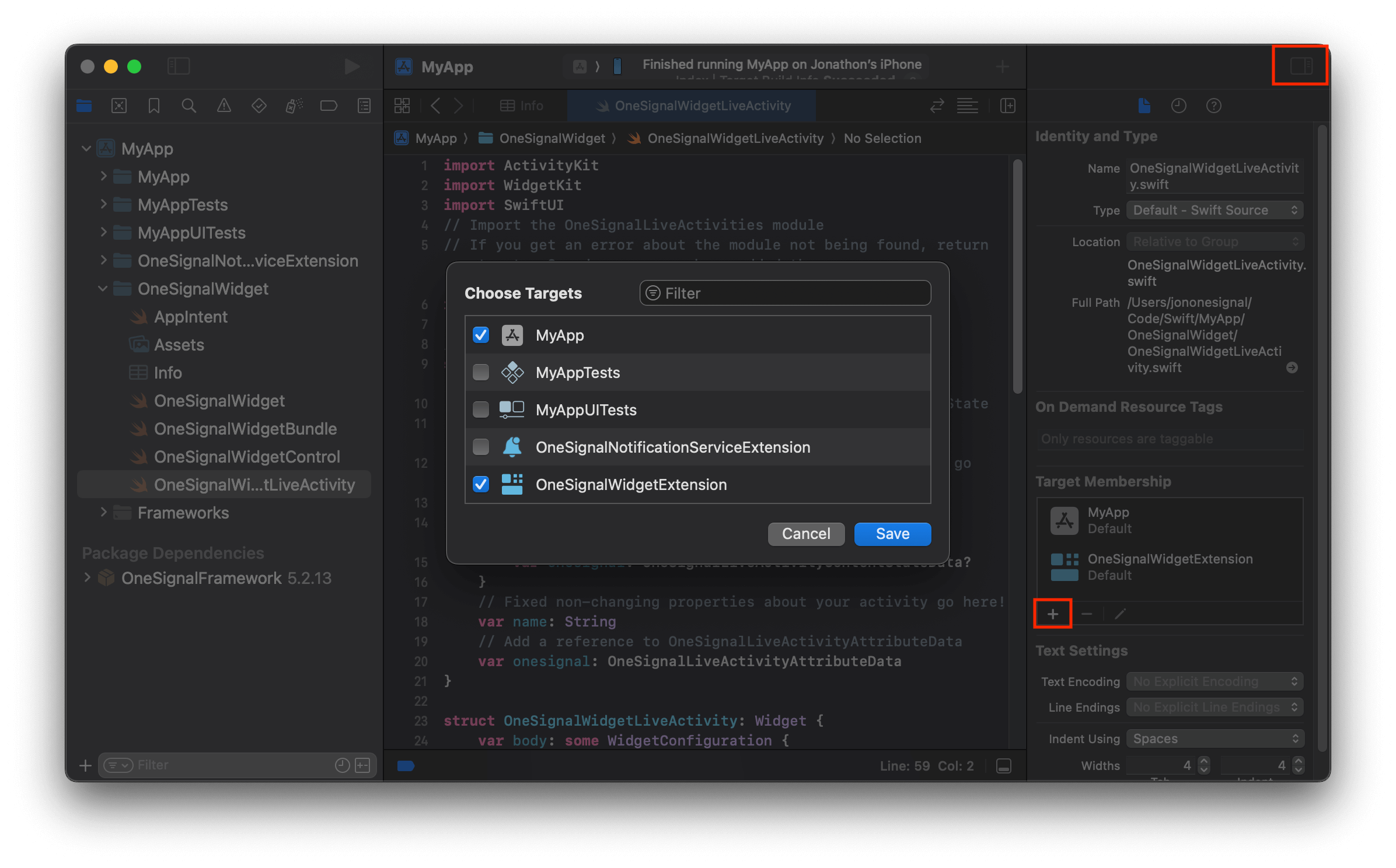Screen dimensions: 1396x868
Task: Expand the OneSignalFramework package
Action: point(88,577)
